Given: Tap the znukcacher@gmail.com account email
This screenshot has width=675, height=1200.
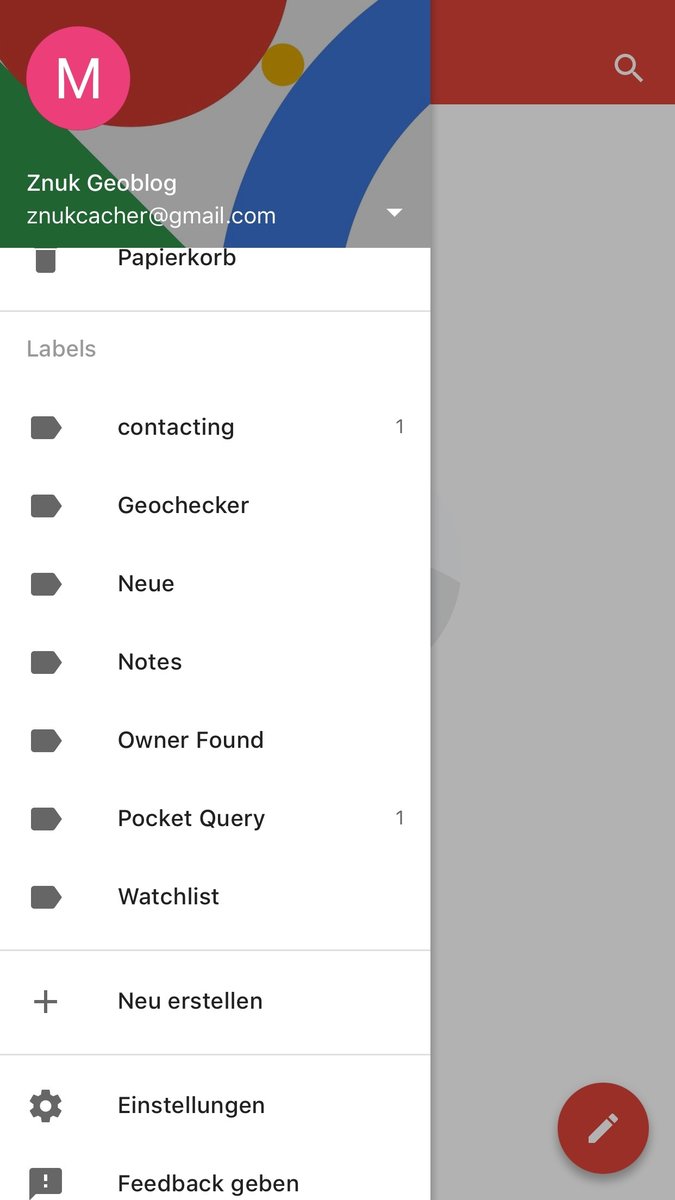Looking at the screenshot, I should (x=151, y=216).
